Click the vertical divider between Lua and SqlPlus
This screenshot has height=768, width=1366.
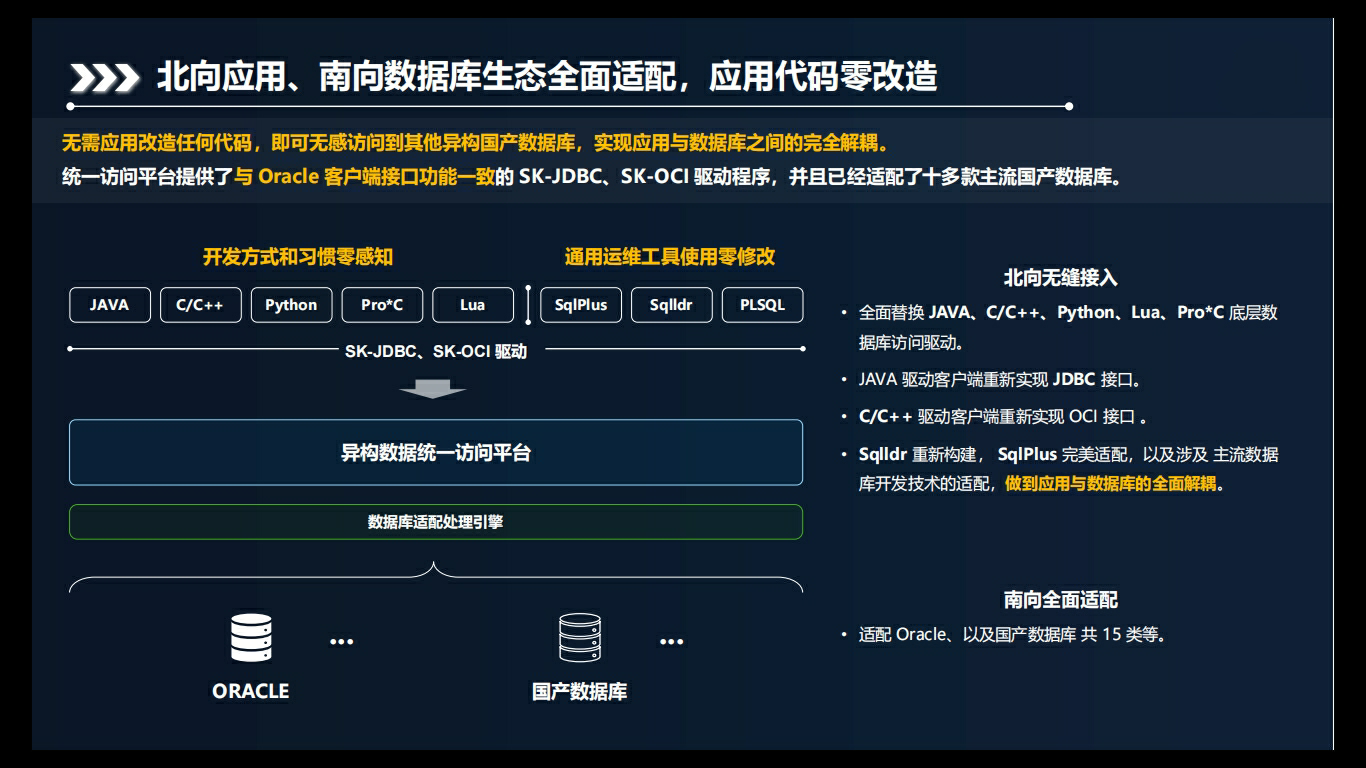tap(528, 305)
